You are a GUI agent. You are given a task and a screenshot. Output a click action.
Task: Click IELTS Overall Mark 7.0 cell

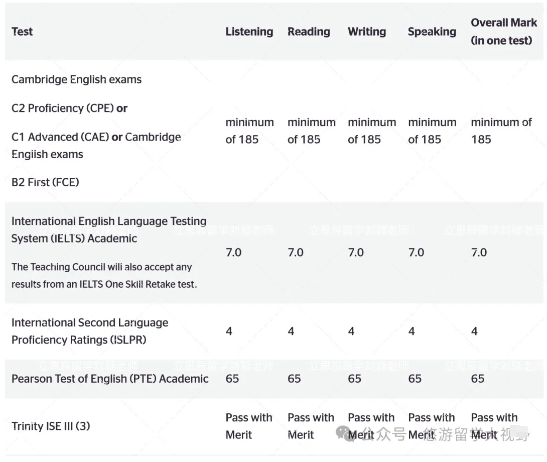[x=479, y=252]
